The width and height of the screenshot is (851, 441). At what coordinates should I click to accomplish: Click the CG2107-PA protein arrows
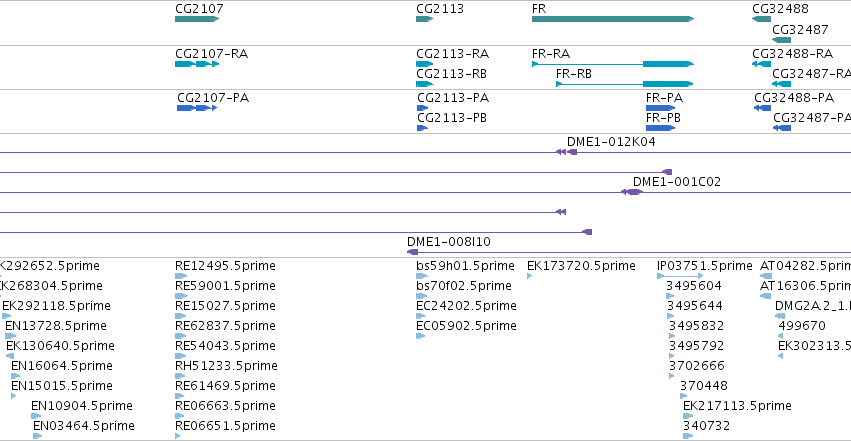pos(197,108)
